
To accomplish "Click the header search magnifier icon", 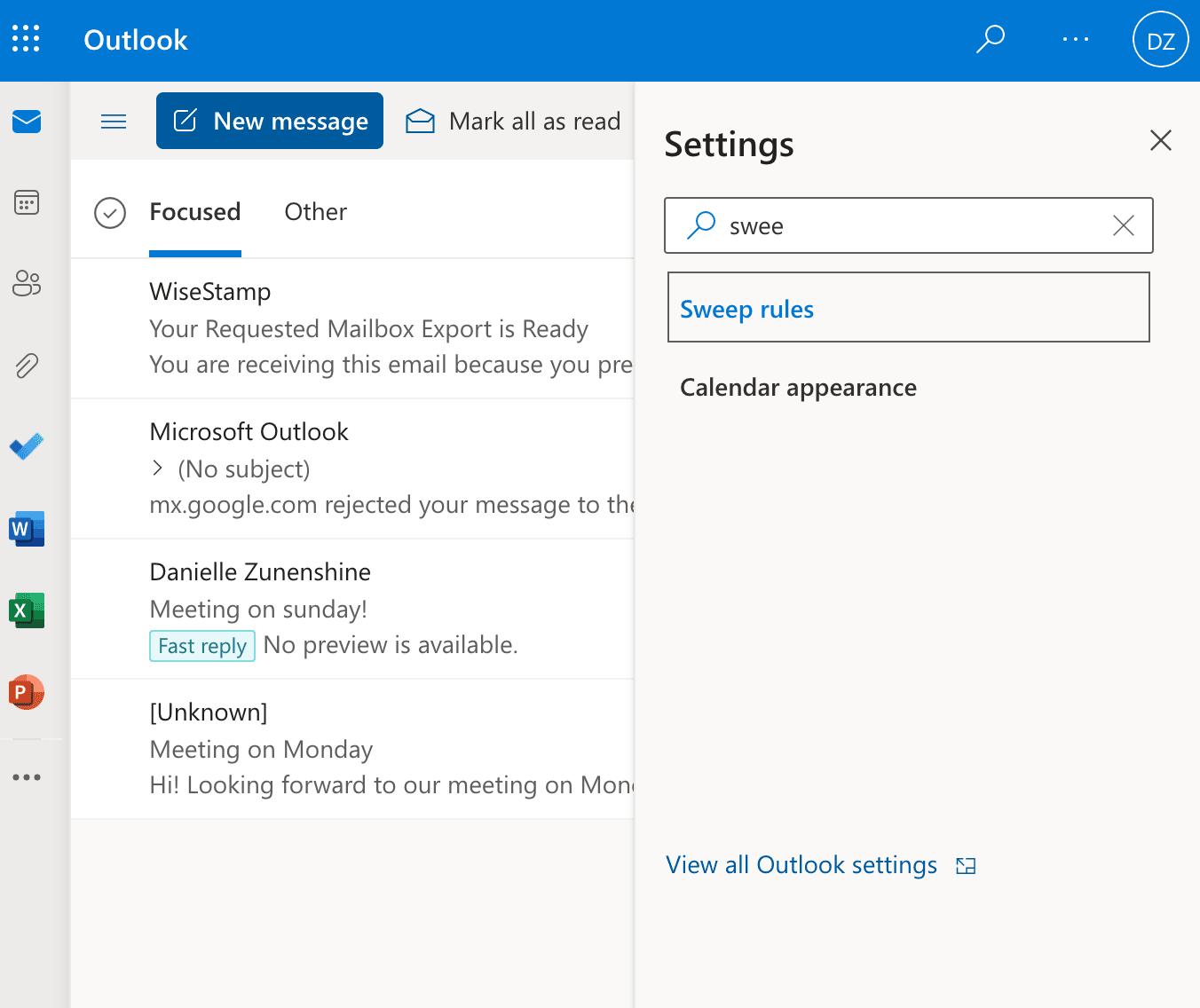I will pos(991,39).
